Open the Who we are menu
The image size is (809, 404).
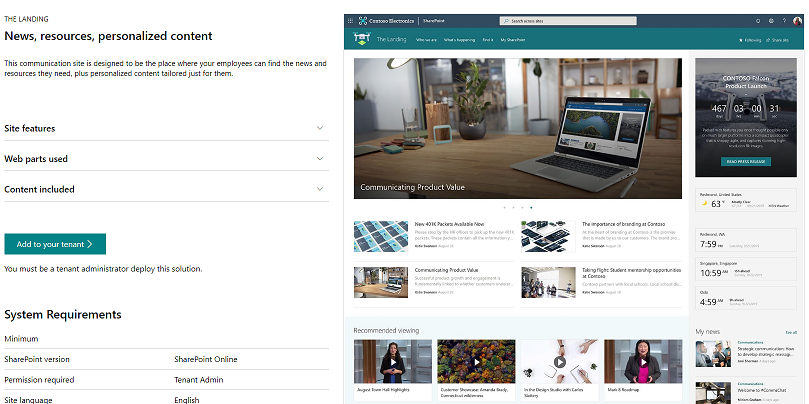[x=426, y=40]
